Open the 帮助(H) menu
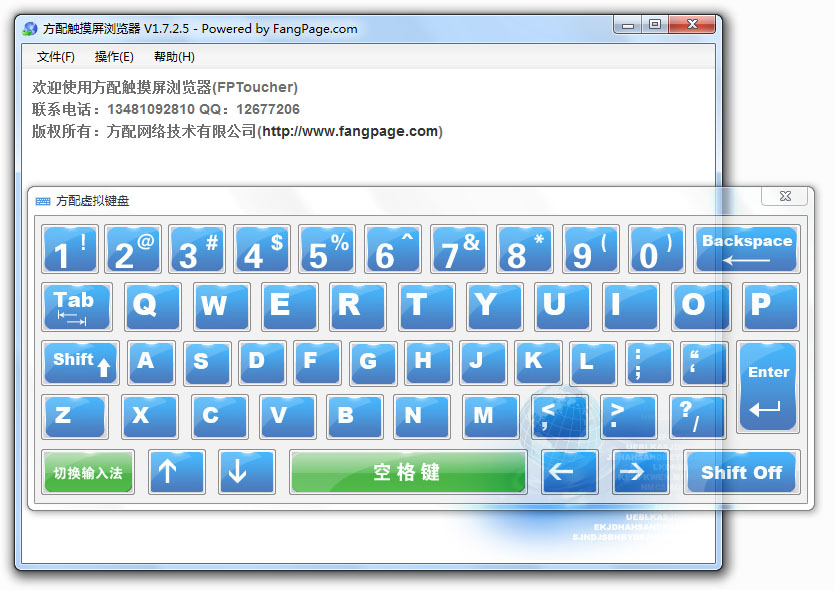The height and width of the screenshot is (590, 834). (174, 56)
